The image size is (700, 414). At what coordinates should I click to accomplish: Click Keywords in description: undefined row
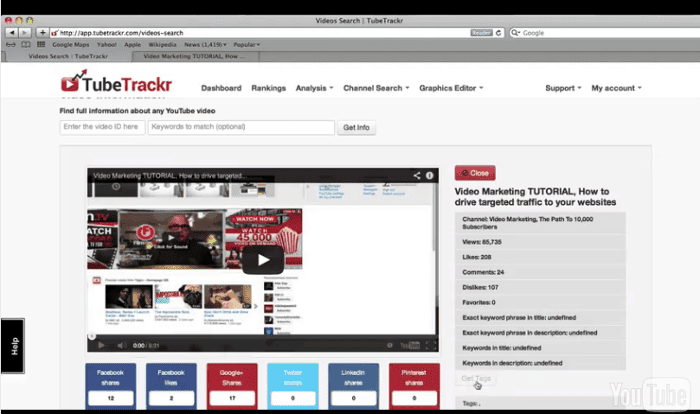540,363
